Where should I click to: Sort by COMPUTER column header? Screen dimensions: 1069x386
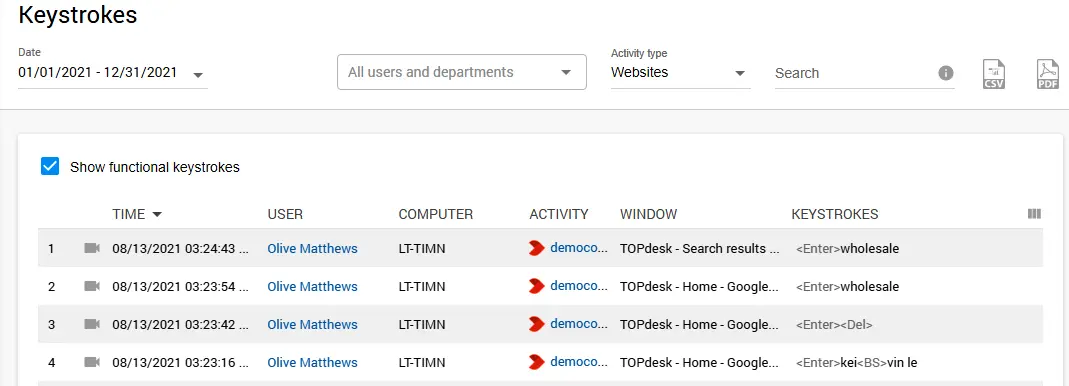point(436,214)
